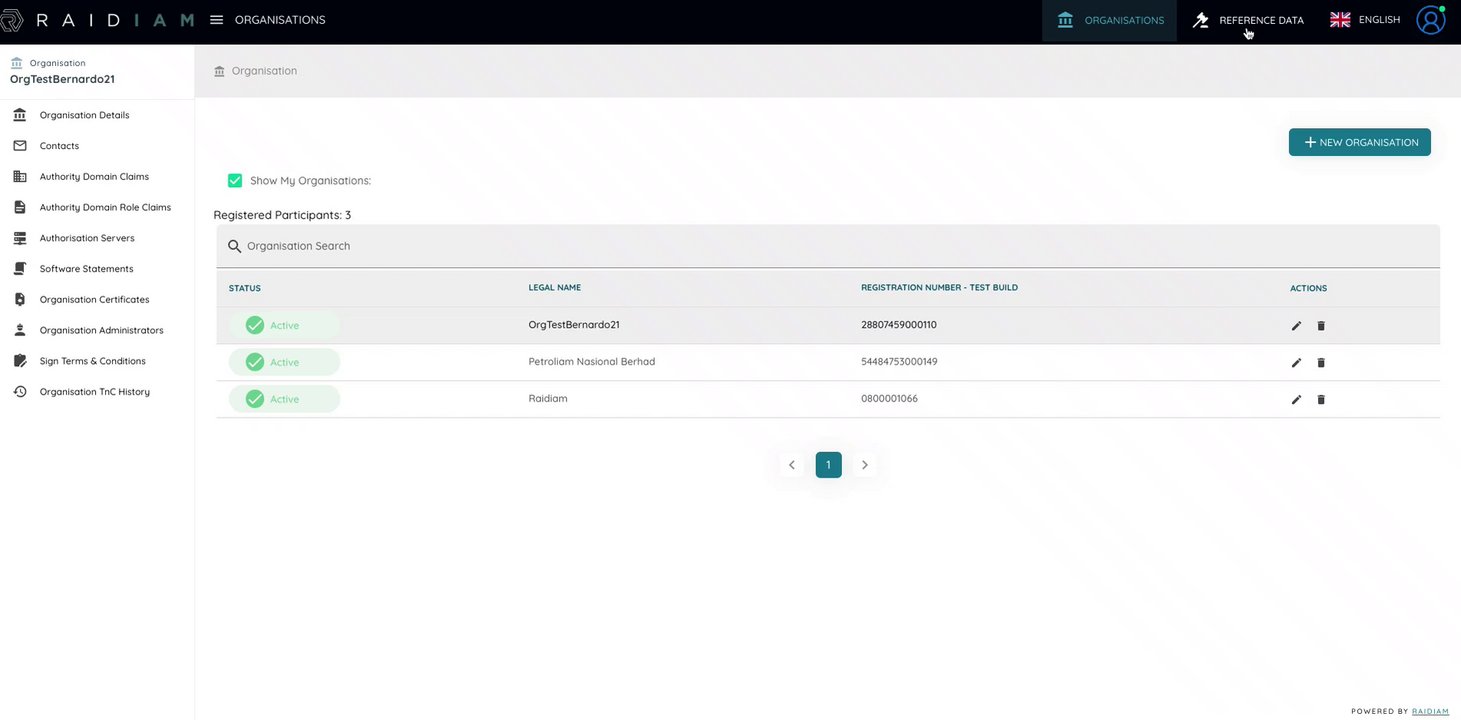
Task: Open Organisation Details in the sidebar
Action: click(x=85, y=115)
